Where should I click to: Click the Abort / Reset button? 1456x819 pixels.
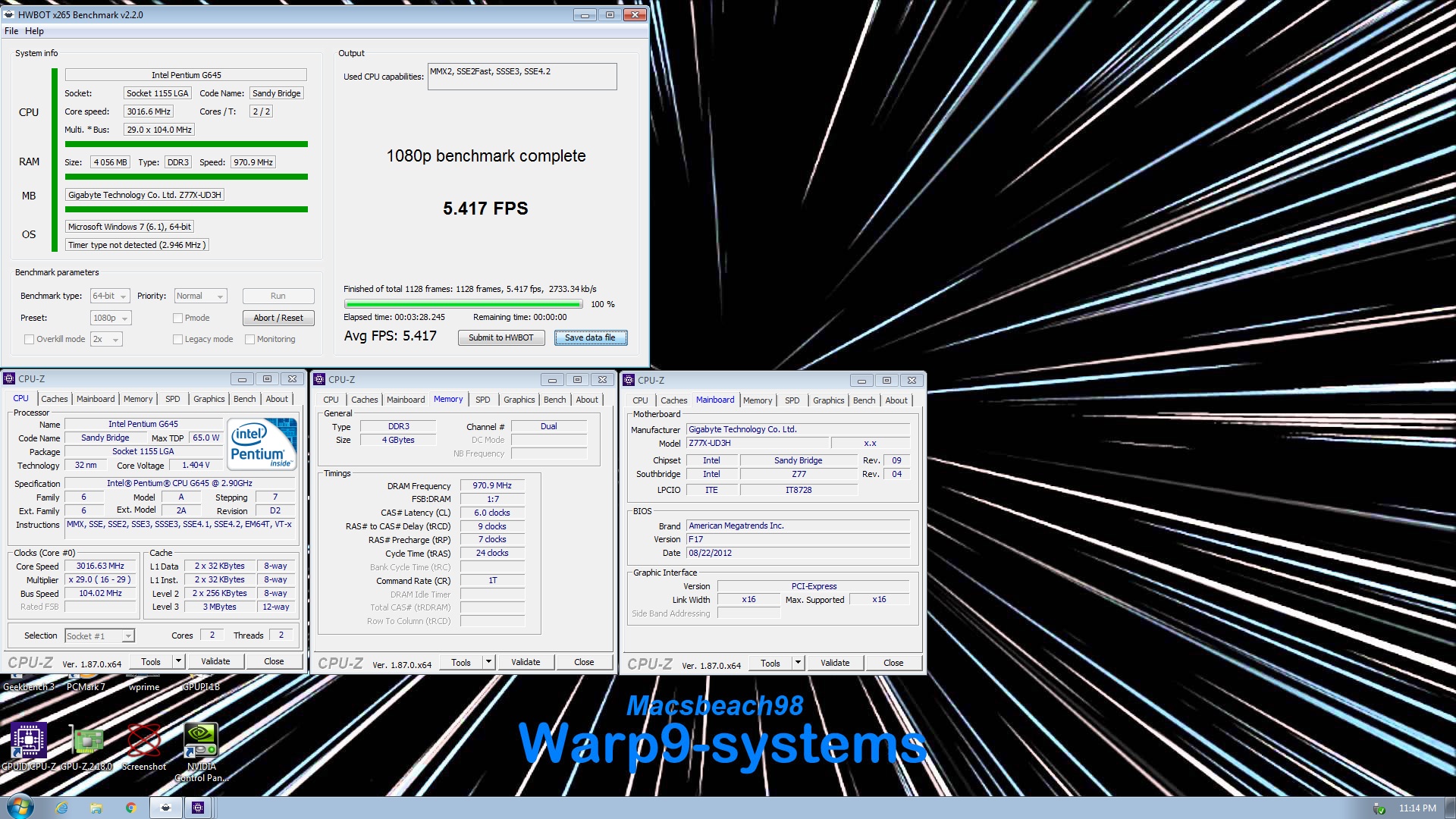click(x=278, y=318)
